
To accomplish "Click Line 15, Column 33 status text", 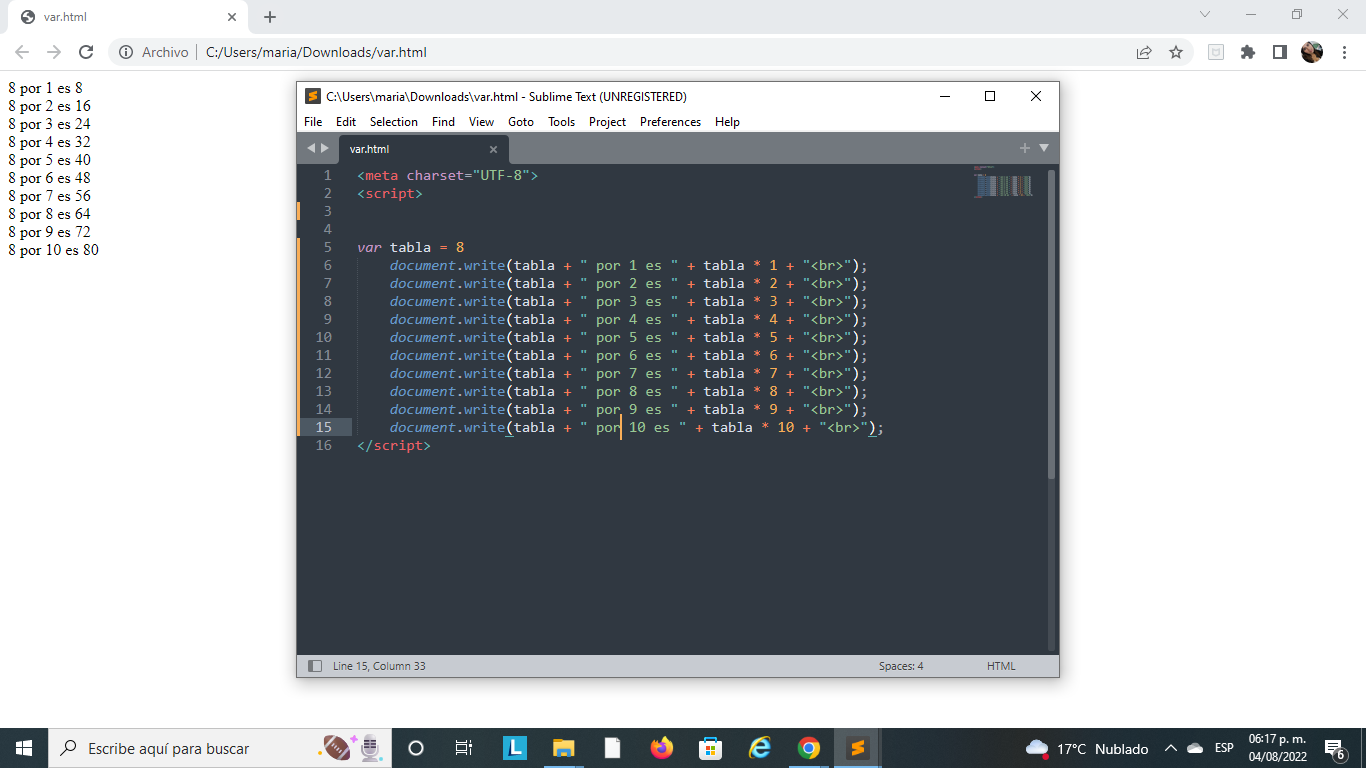I will click(x=379, y=666).
